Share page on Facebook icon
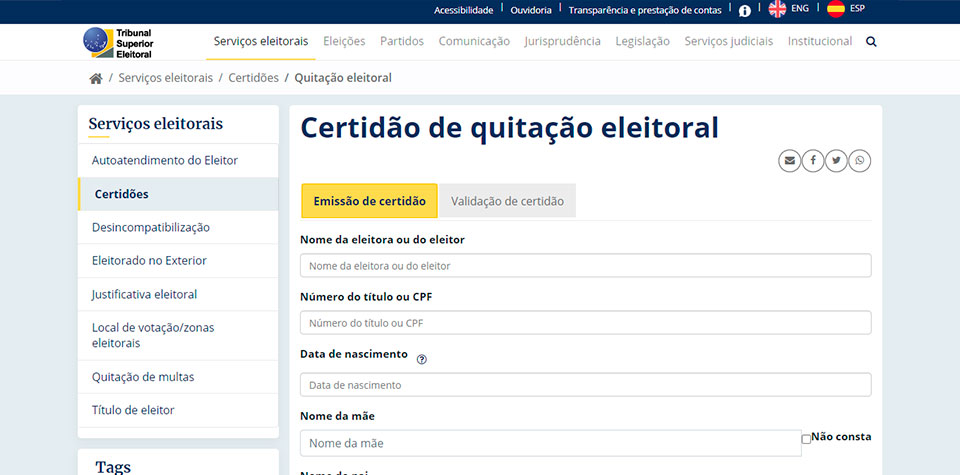960x475 pixels. point(813,160)
